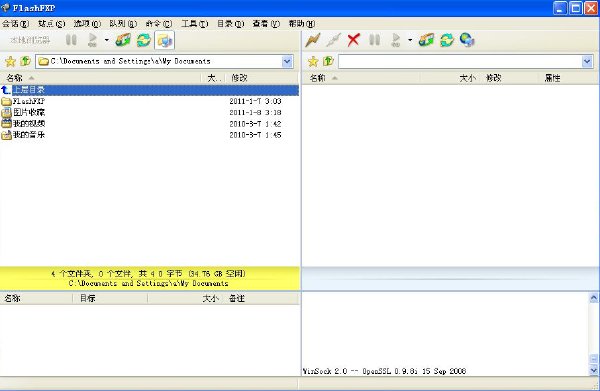Open the 会话(E) menu
The width and height of the screenshot is (600, 391).
coord(15,24)
